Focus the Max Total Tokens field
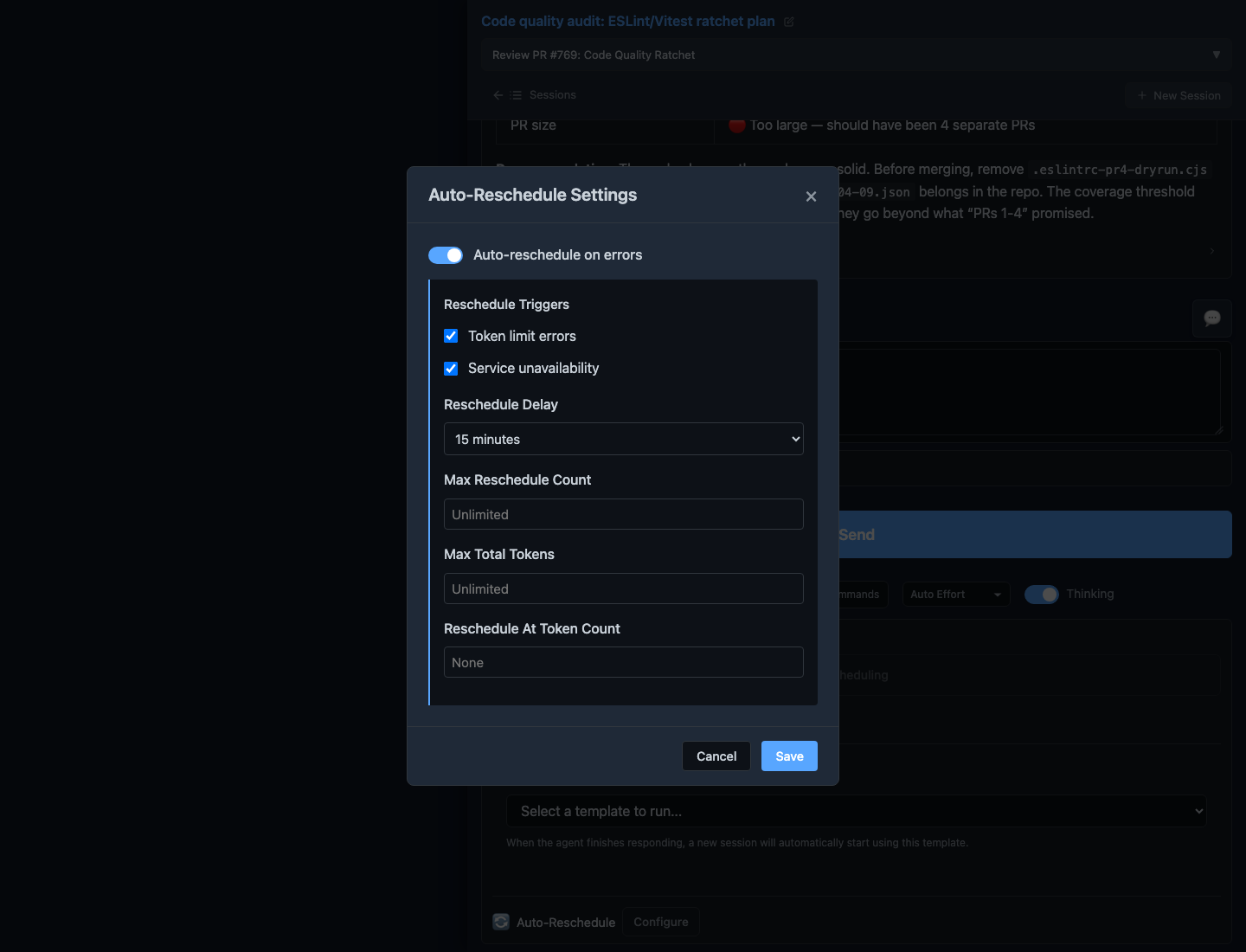The image size is (1246, 952). pos(623,589)
